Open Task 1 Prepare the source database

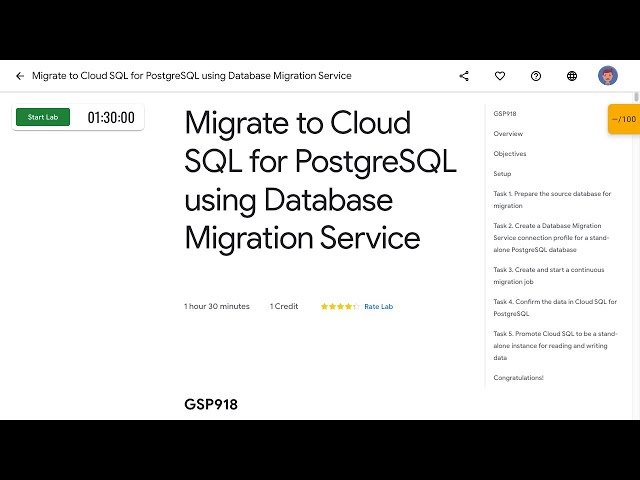point(552,200)
